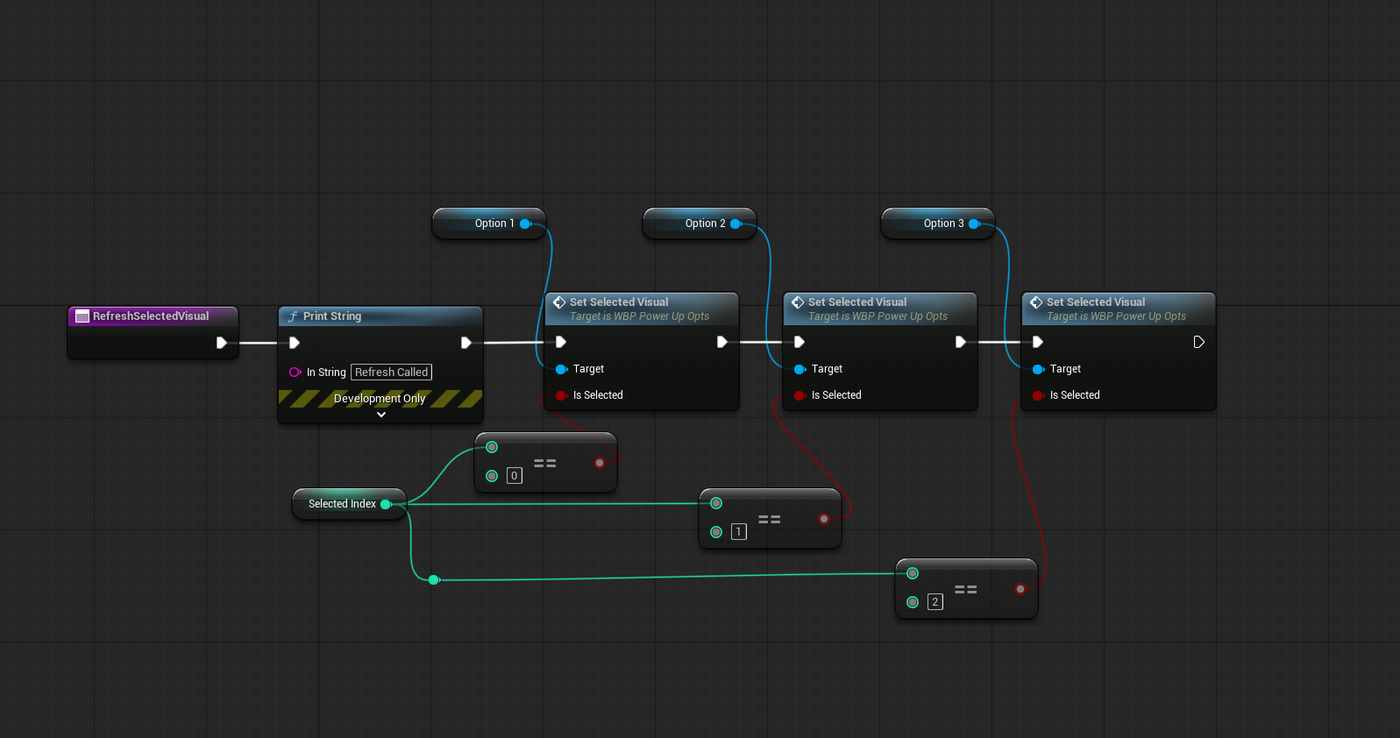Select the Option 2 variable node label
The width and height of the screenshot is (1400, 738).
pos(705,224)
